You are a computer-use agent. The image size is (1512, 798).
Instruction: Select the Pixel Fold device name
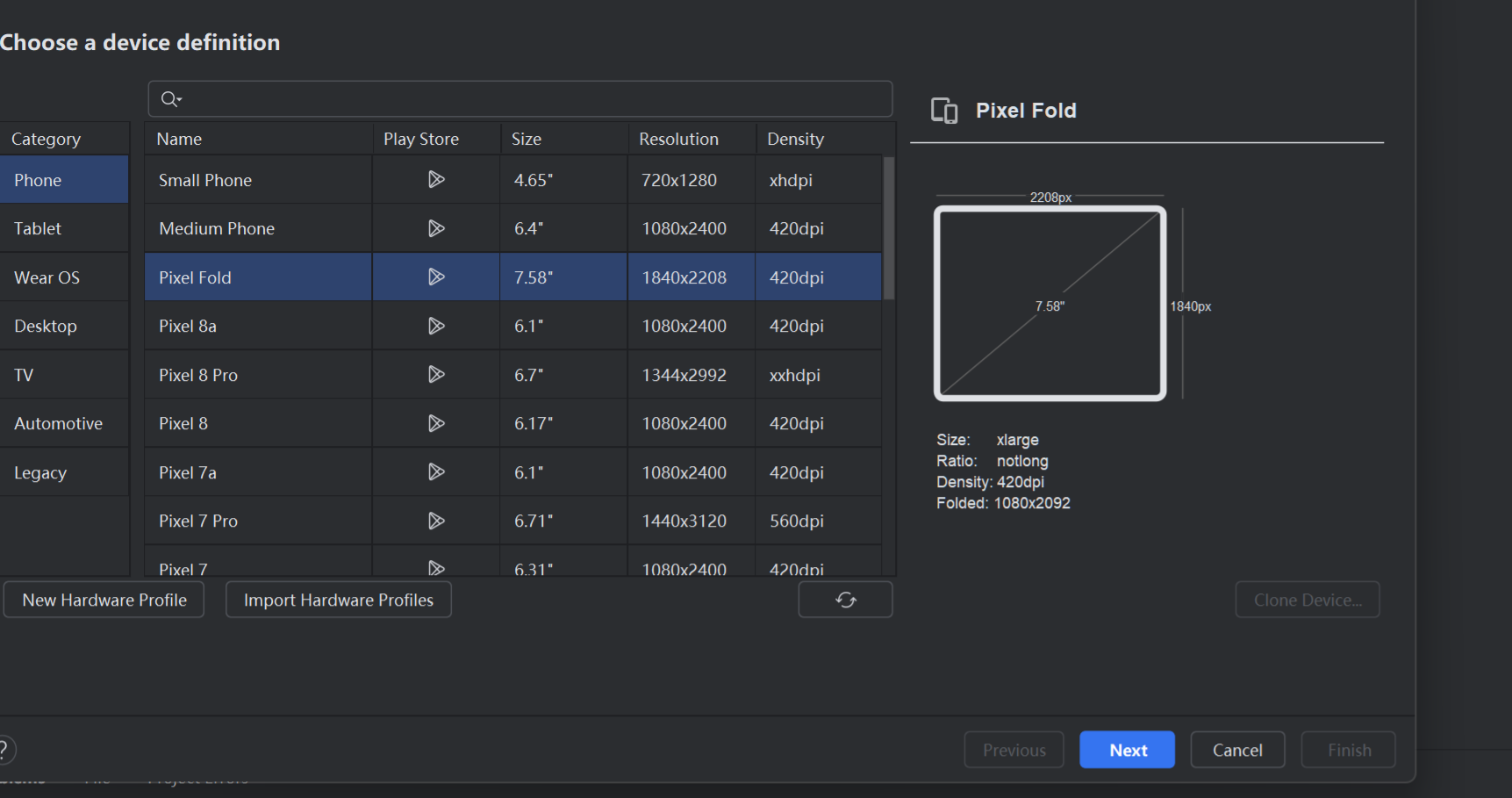[195, 277]
